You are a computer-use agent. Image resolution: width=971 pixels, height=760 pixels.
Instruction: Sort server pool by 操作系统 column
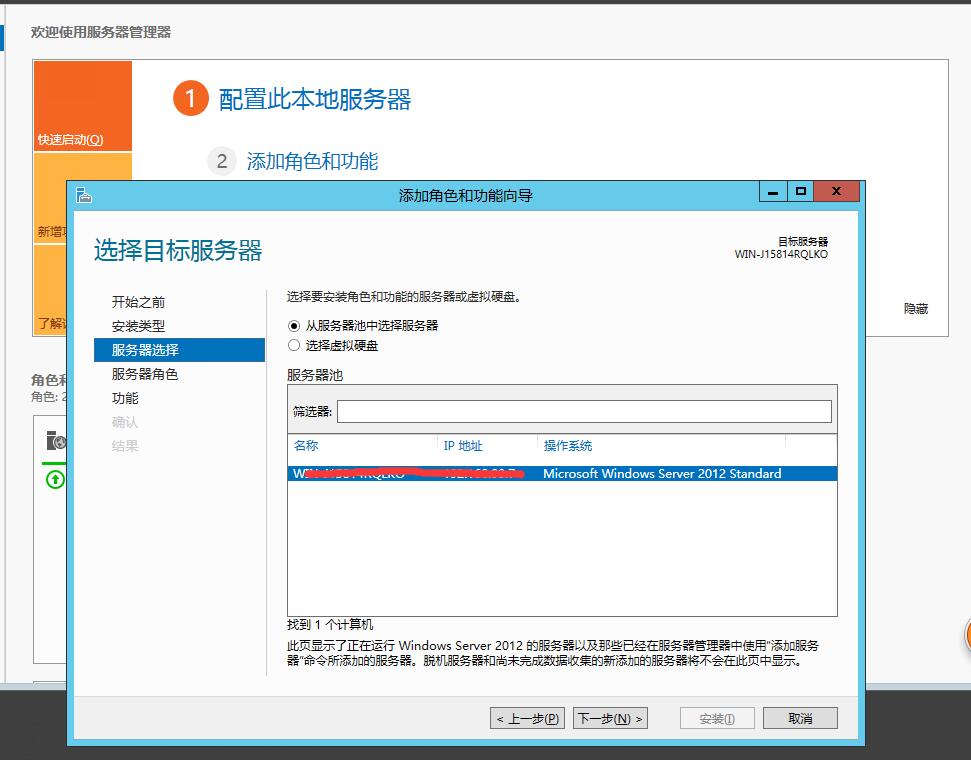pyautogui.click(x=568, y=446)
